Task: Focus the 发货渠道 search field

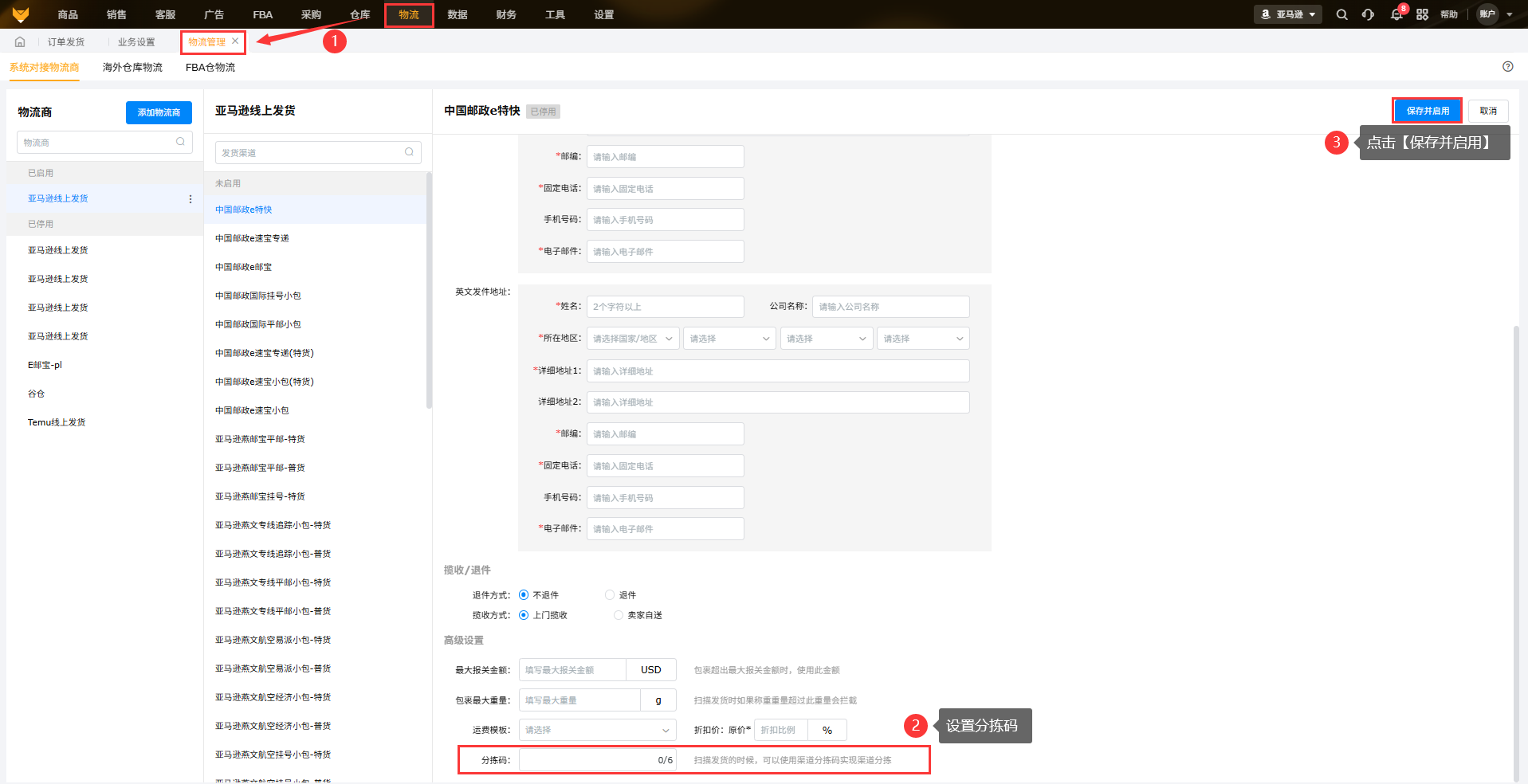Action: tap(318, 152)
